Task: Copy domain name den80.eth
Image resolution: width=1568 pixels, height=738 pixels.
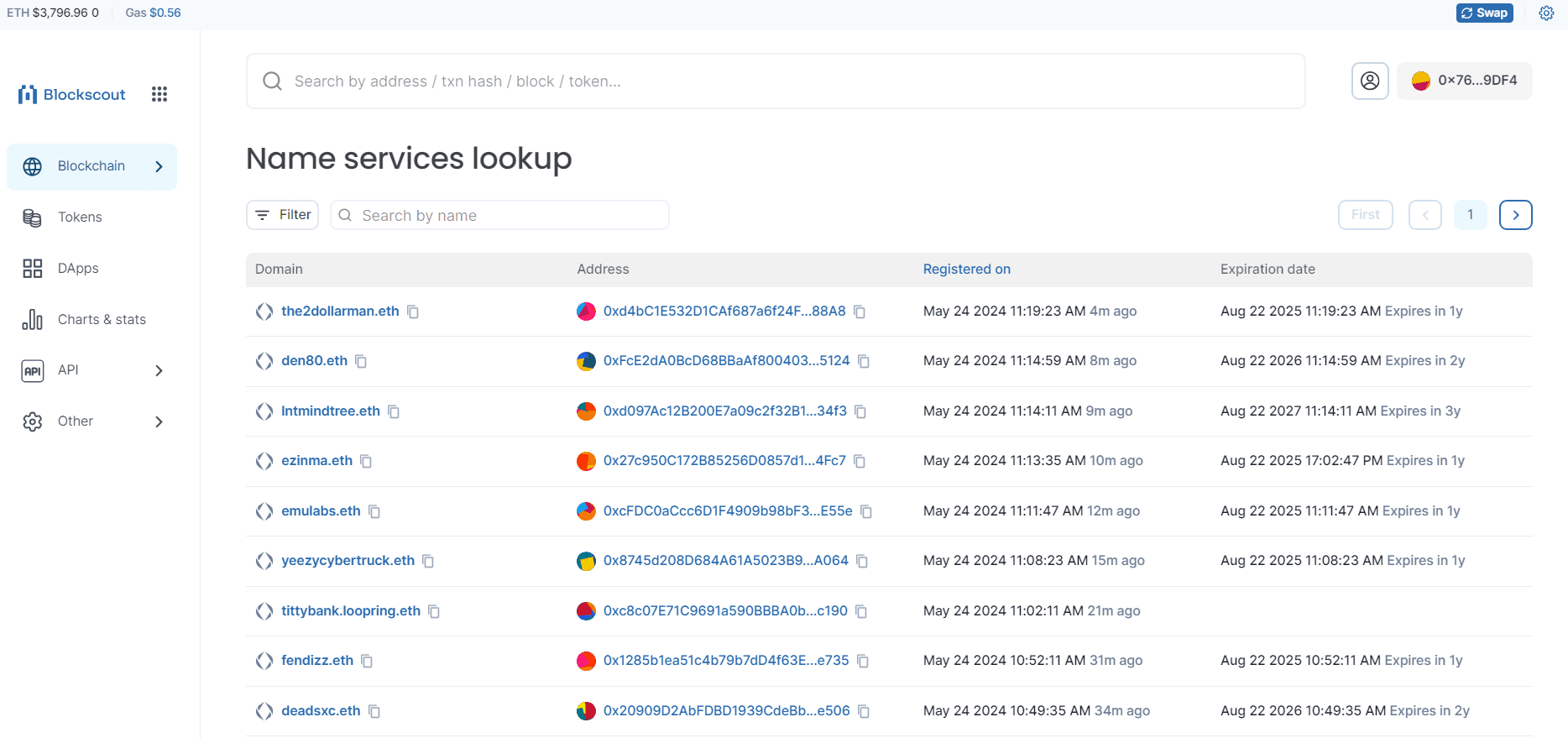Action: pyautogui.click(x=361, y=361)
